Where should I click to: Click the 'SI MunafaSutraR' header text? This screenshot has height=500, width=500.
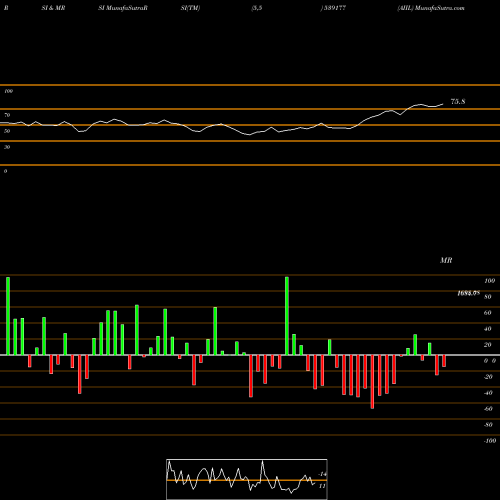pyautogui.click(x=123, y=8)
